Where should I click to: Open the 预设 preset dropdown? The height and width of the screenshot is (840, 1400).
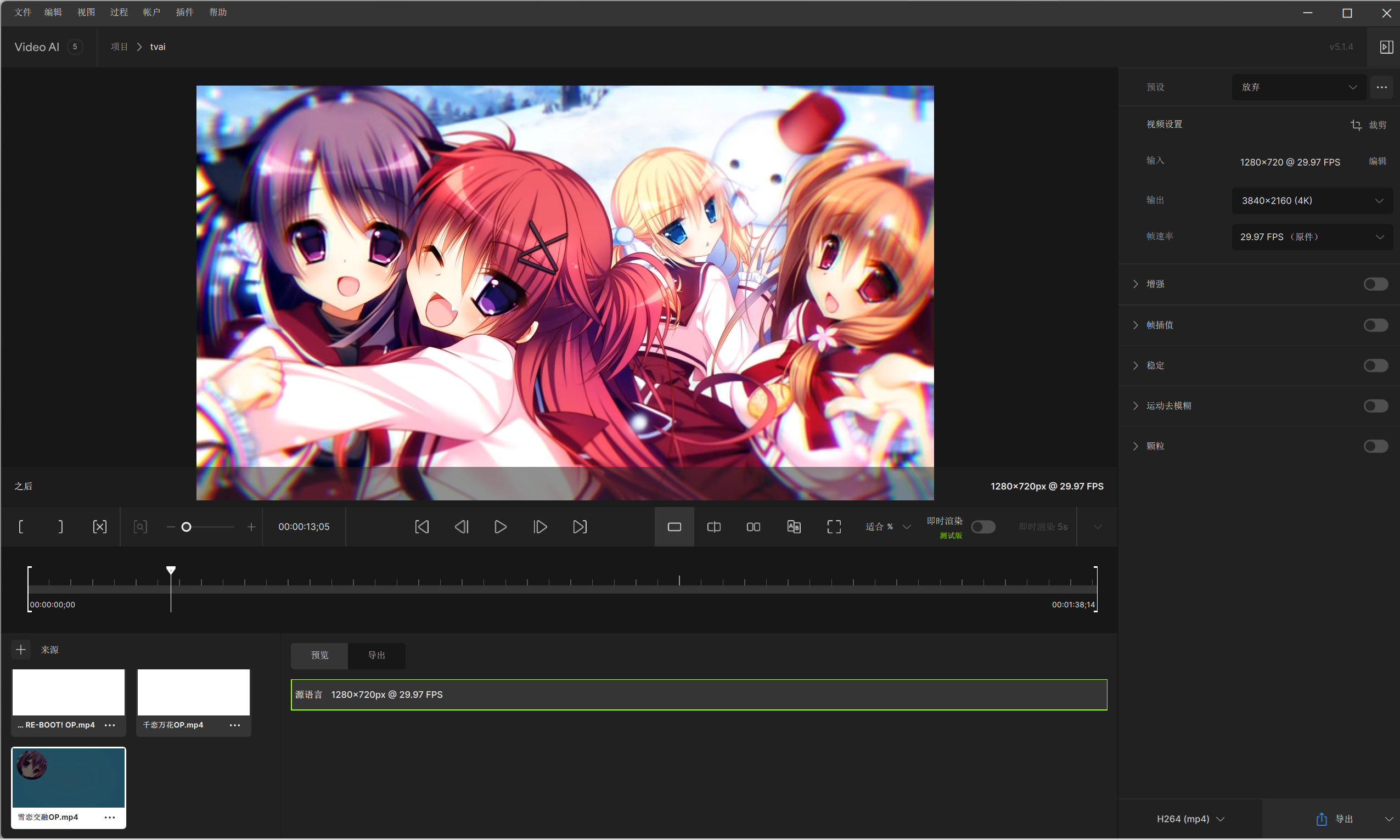tap(1299, 87)
